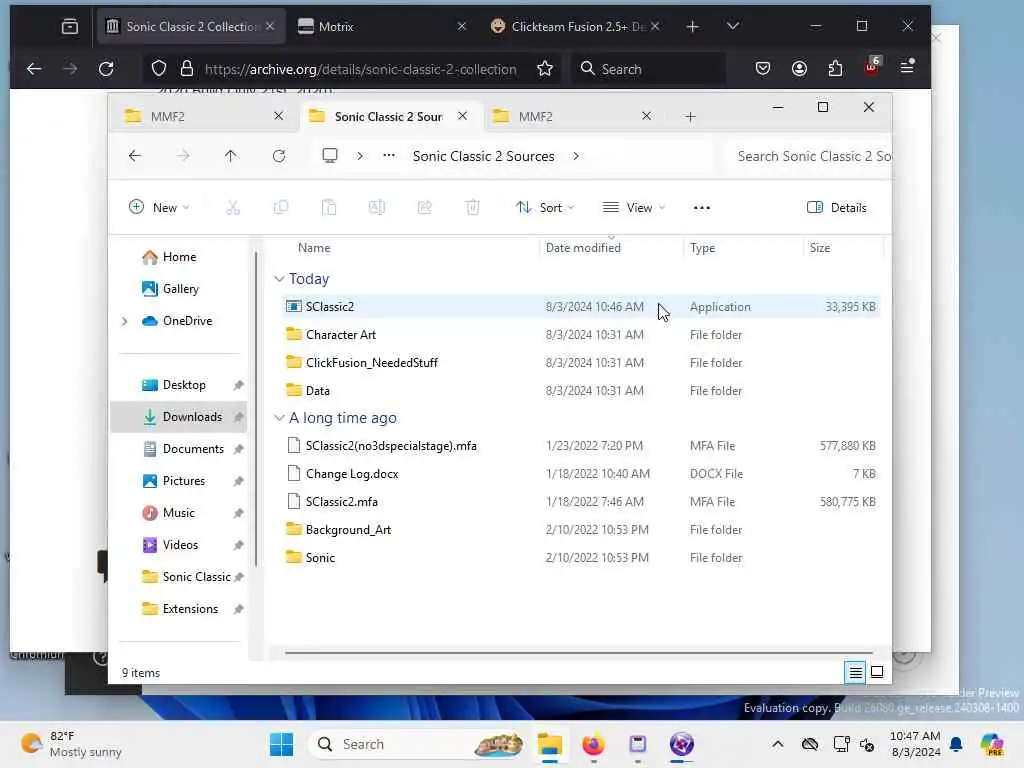Open the See more ellipsis in Explorer toolbar

(x=701, y=208)
